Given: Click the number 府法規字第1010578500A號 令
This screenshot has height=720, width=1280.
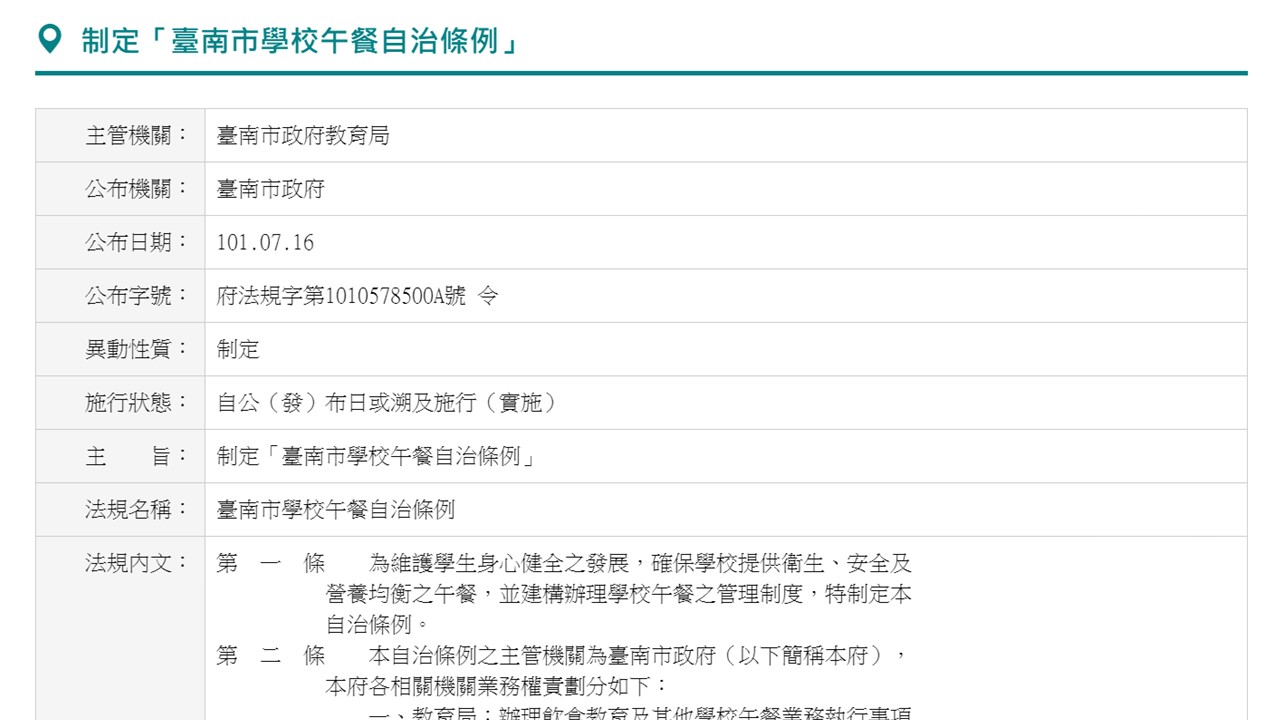Looking at the screenshot, I should pyautogui.click(x=357, y=296).
